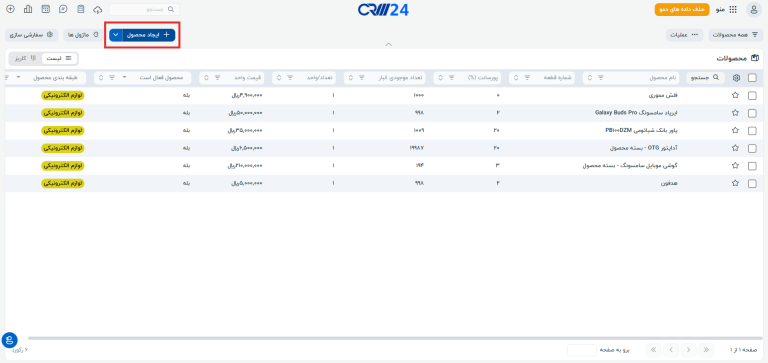768x363 pixels.
Task: Collapse the toolbar using the up chevron
Action: 389,44
